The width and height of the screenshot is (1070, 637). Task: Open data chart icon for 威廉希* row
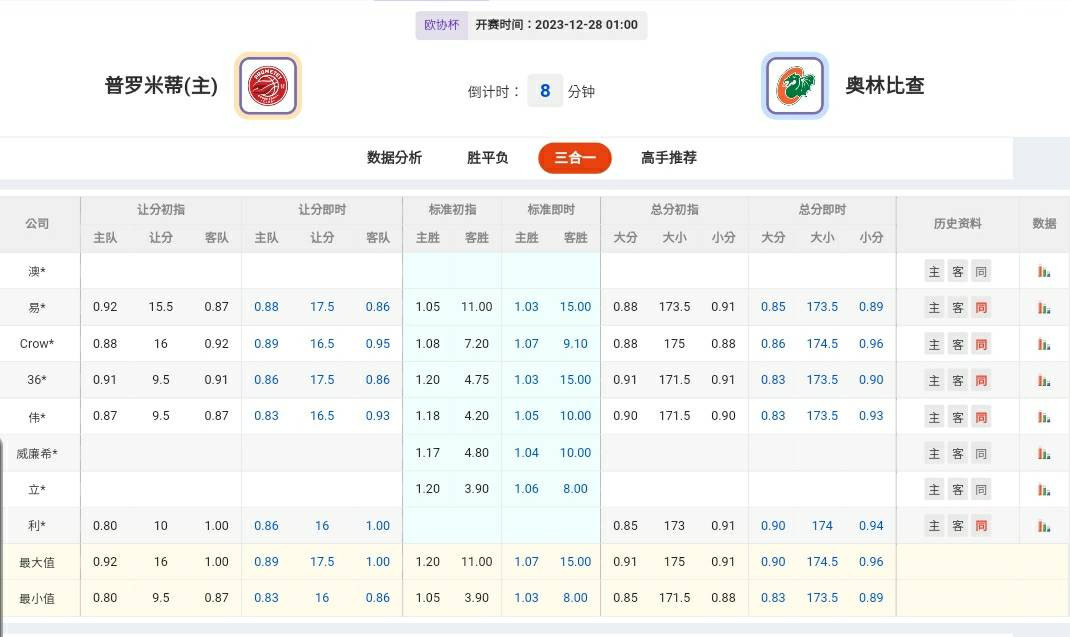pos(1043,453)
